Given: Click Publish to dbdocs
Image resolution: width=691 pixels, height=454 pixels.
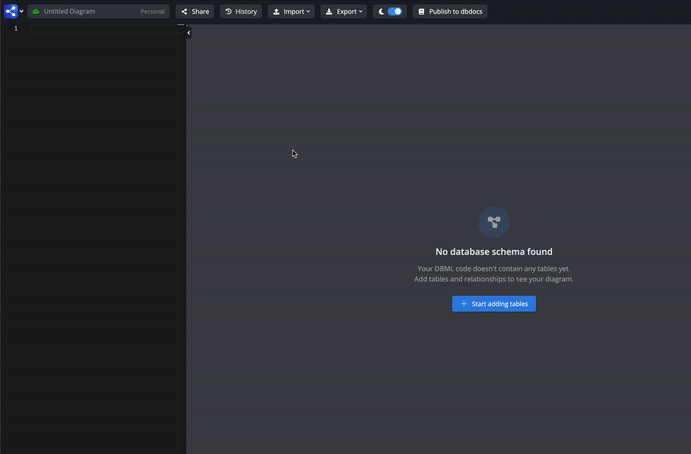Looking at the screenshot, I should point(450,12).
